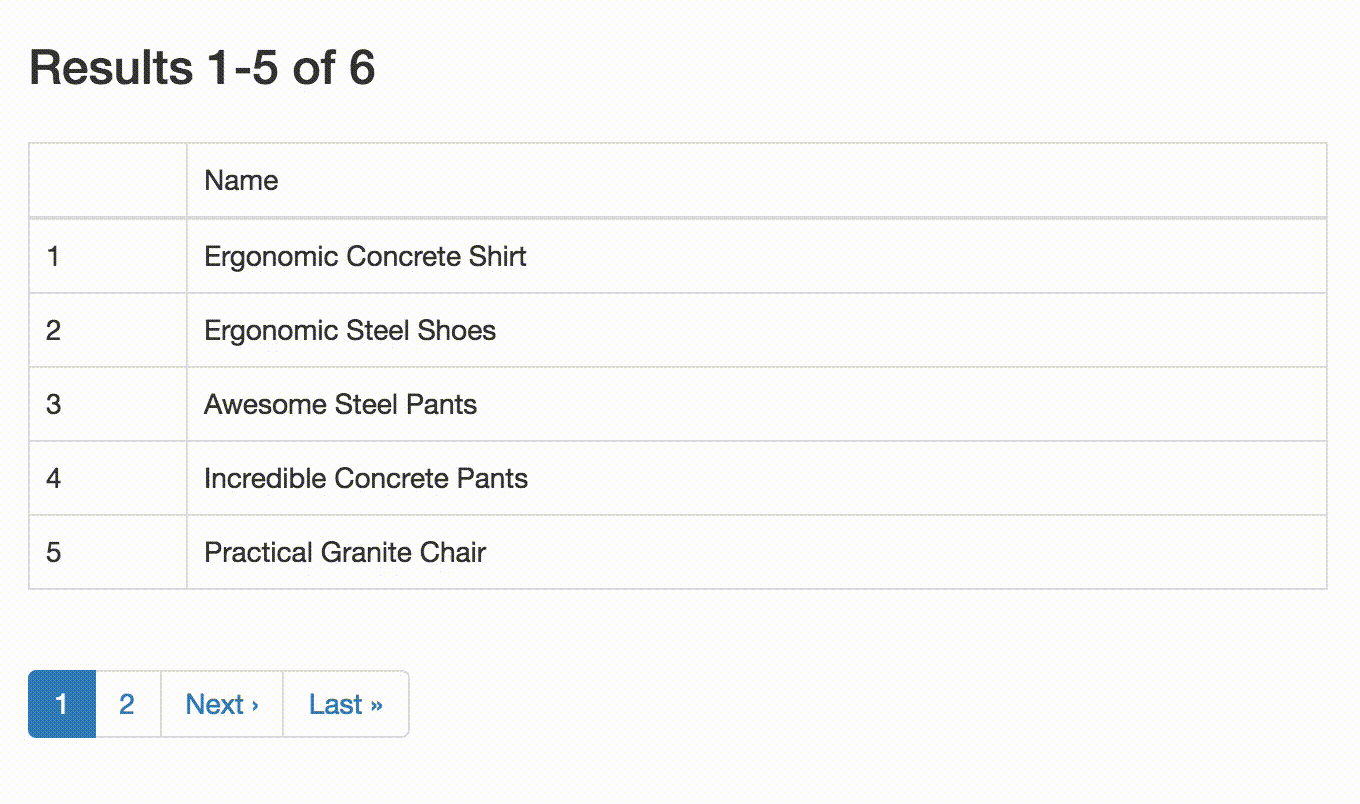Viewport: 1360px width, 804px height.
Task: Select Practical Granite Chair row name
Action: (345, 553)
